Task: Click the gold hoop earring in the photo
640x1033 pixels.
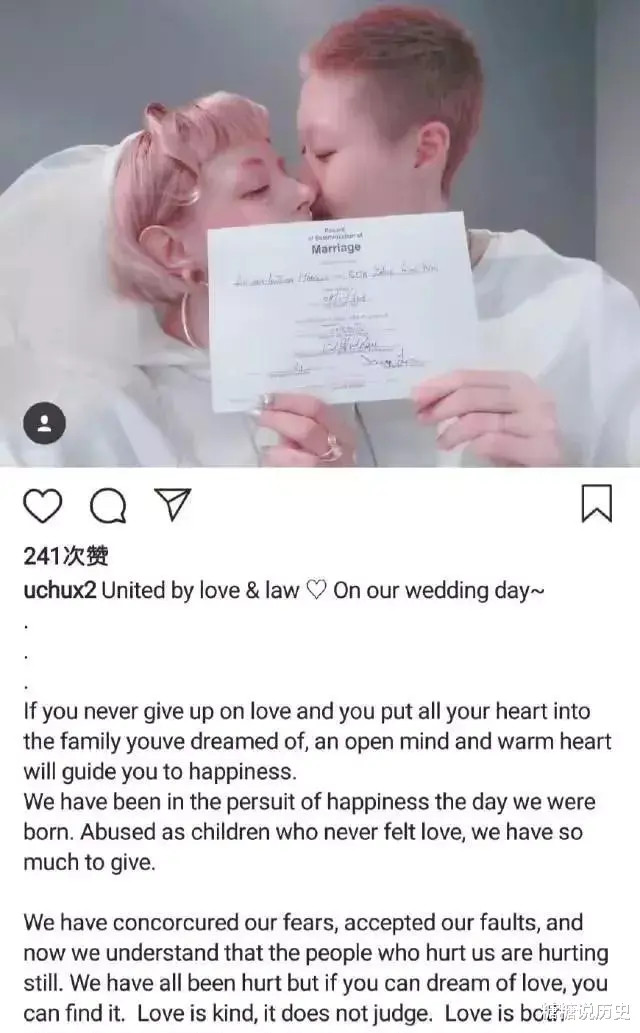Action: (x=189, y=320)
